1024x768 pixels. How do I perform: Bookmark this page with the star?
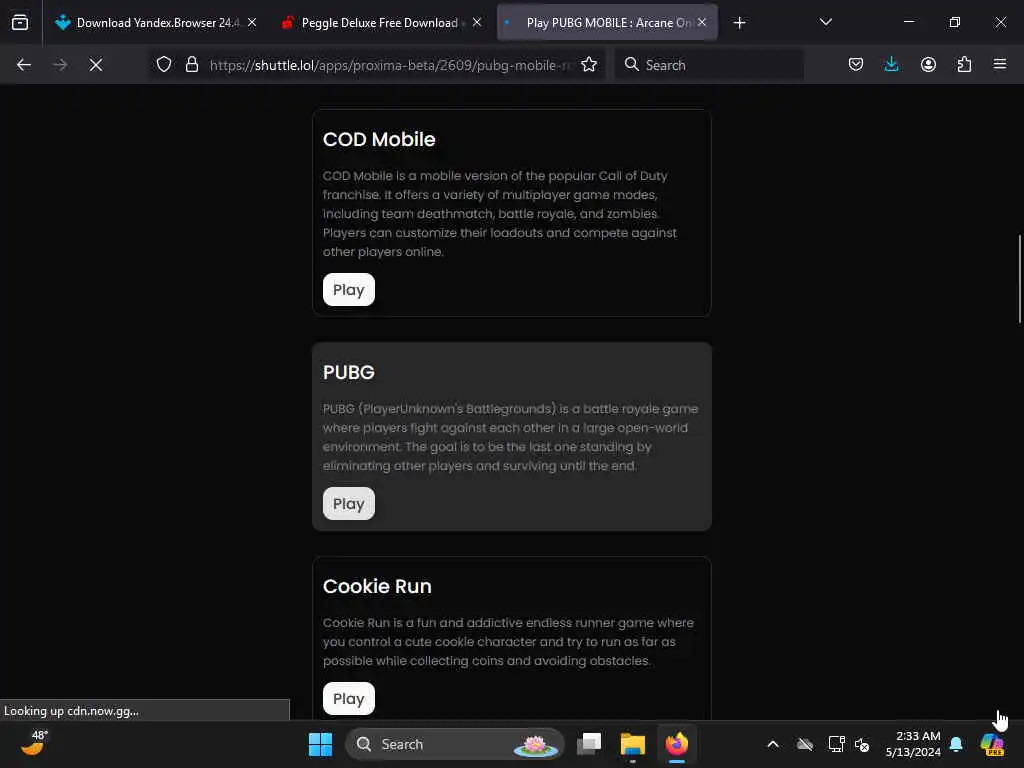(x=589, y=65)
